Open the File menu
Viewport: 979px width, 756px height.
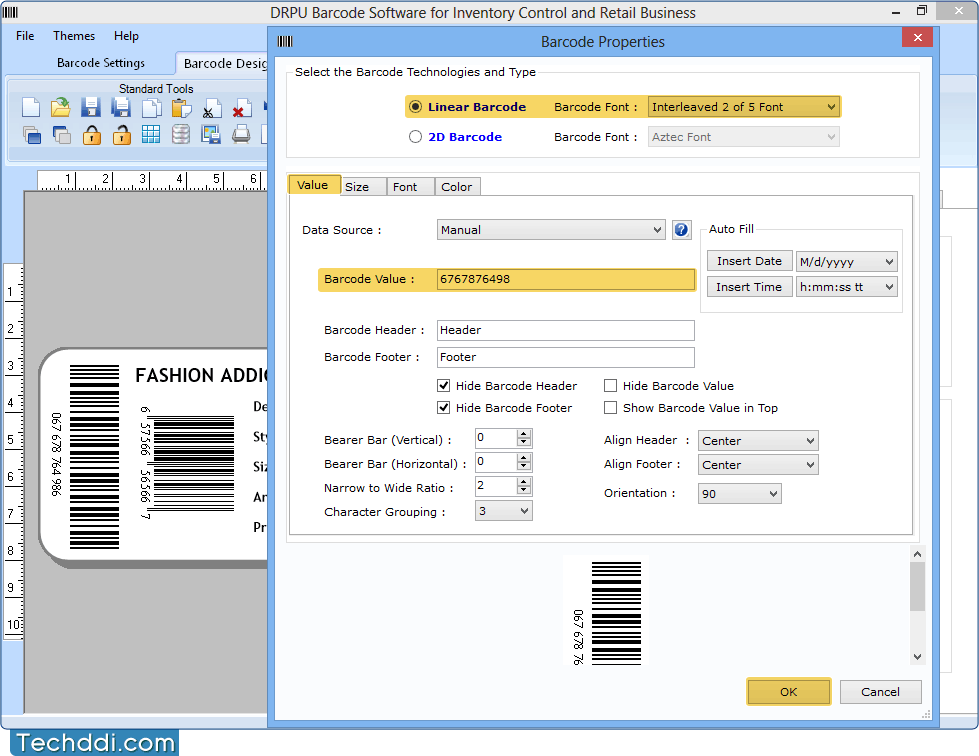tap(25, 36)
